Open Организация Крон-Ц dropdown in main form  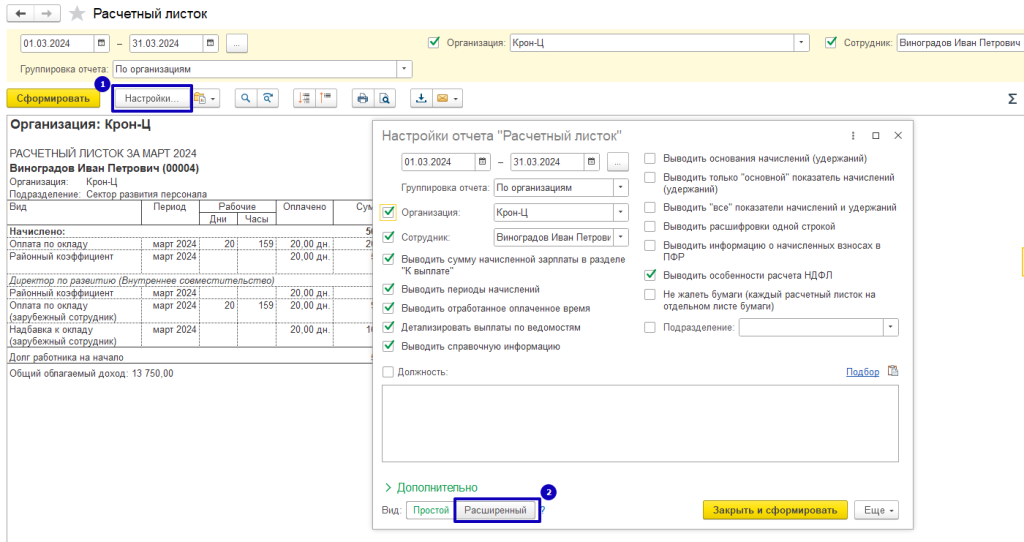pos(801,43)
